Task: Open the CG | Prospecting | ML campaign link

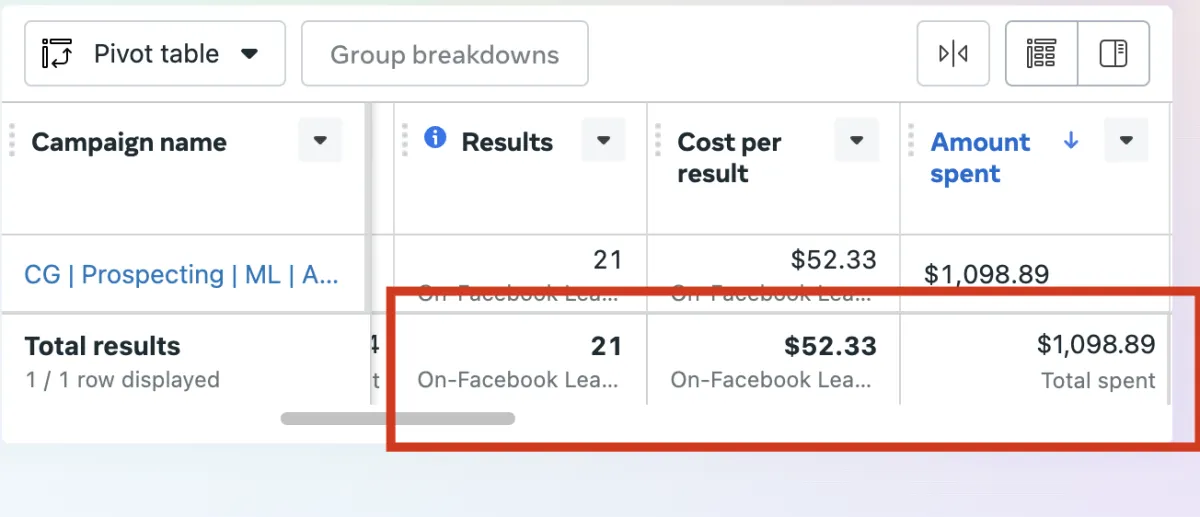Action: click(181, 274)
